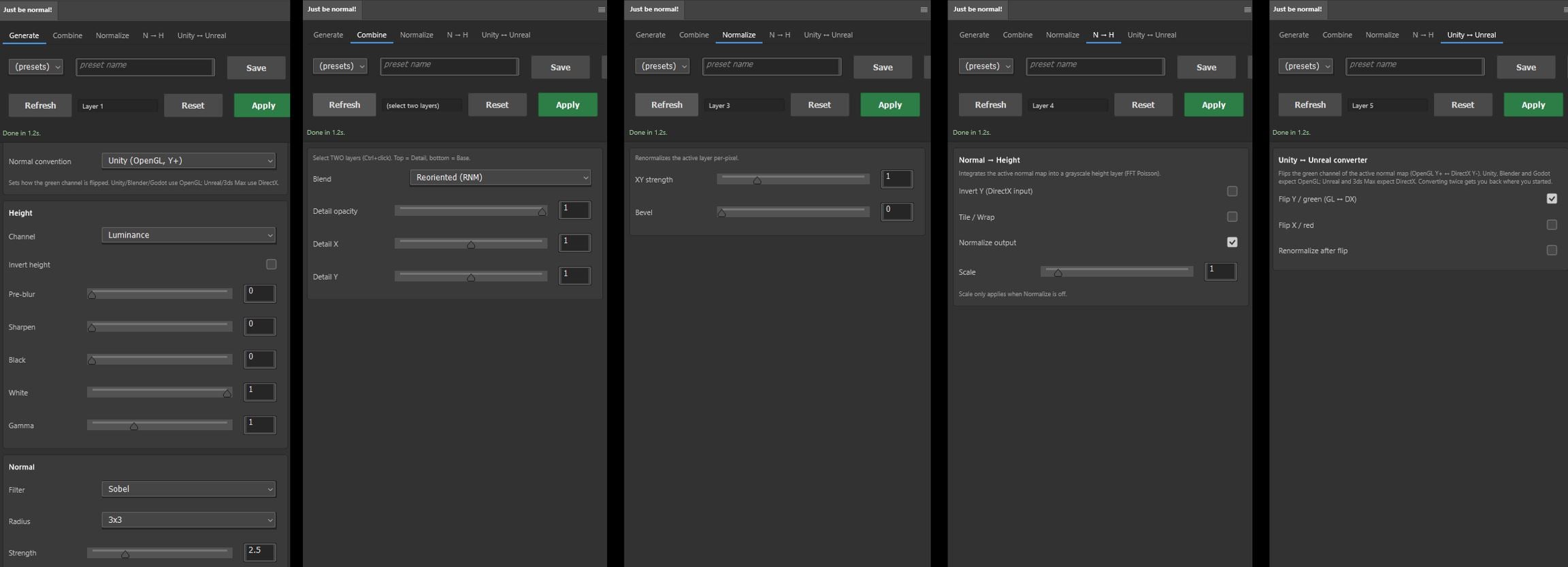1568x567 pixels.
Task: Open Height Channel Luminance dropdown
Action: click(189, 235)
